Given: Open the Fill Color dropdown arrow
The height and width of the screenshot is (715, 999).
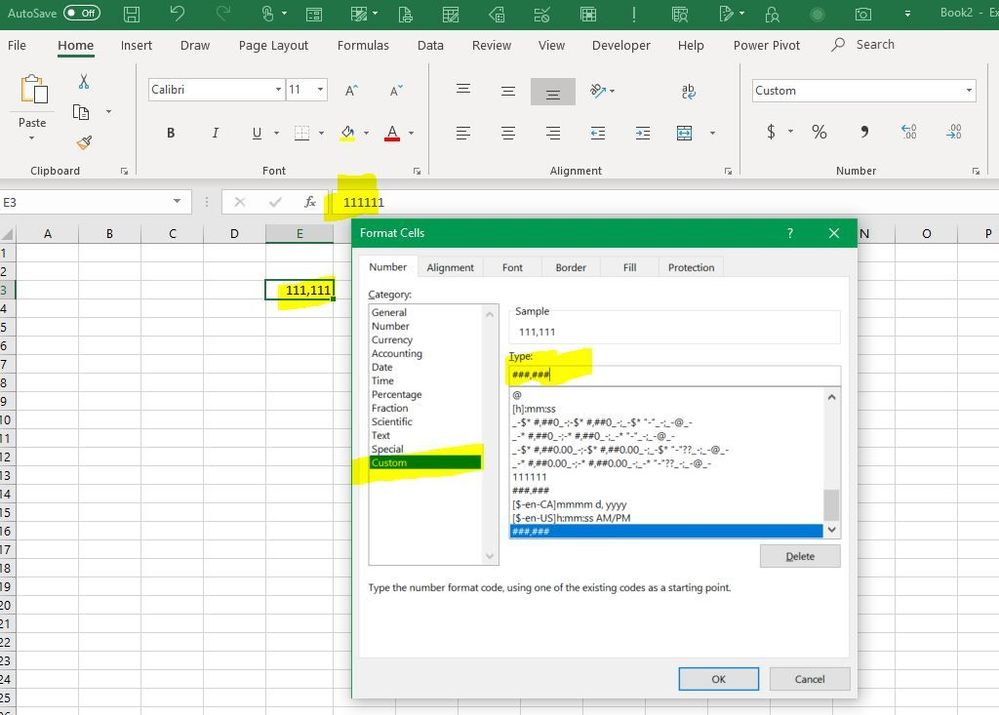Looking at the screenshot, I should point(366,133).
